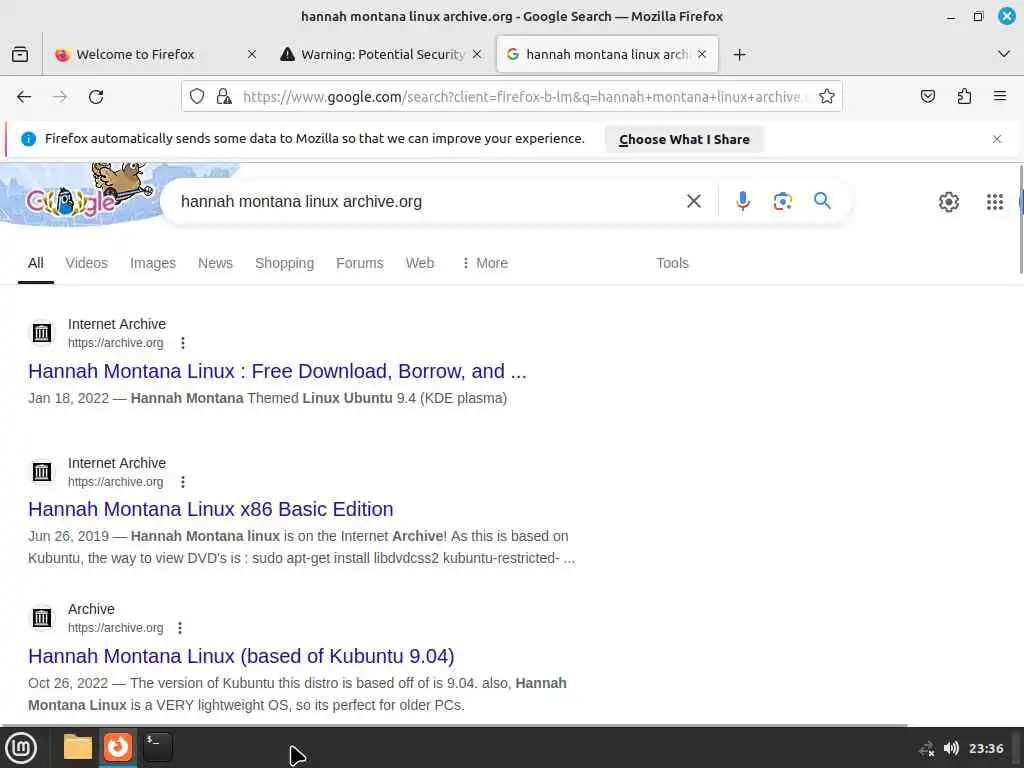The image size is (1024, 768).
Task: Open the volume speaker tray icon
Action: click(951, 748)
